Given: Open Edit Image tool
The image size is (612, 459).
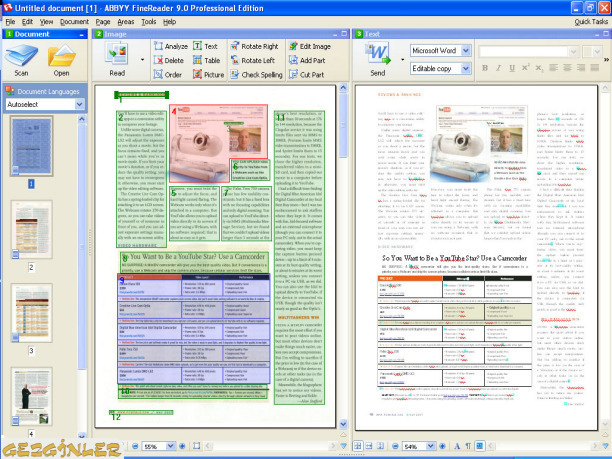Looking at the screenshot, I should click(x=310, y=46).
